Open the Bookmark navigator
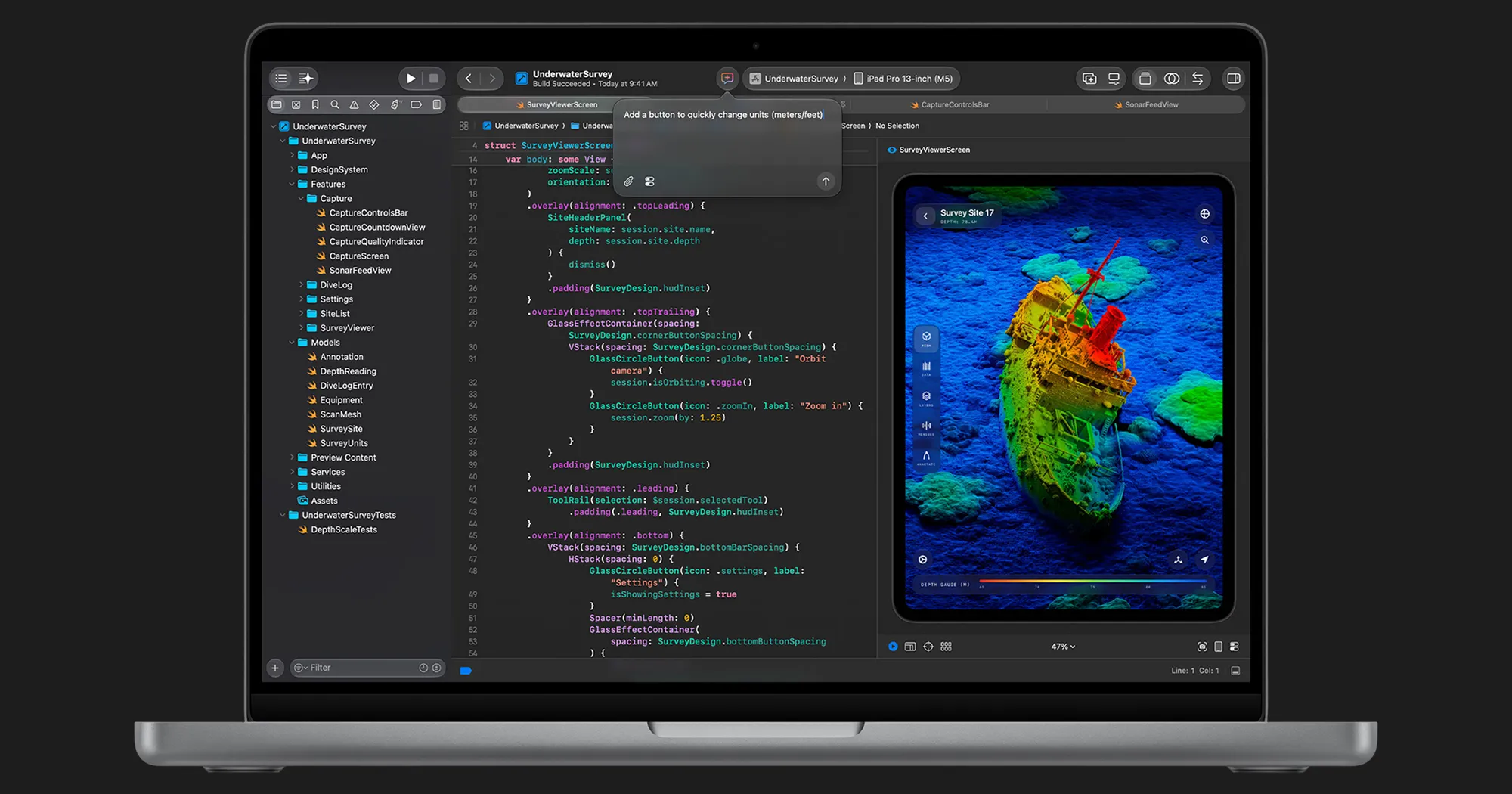Image resolution: width=1512 pixels, height=794 pixels. coord(315,105)
